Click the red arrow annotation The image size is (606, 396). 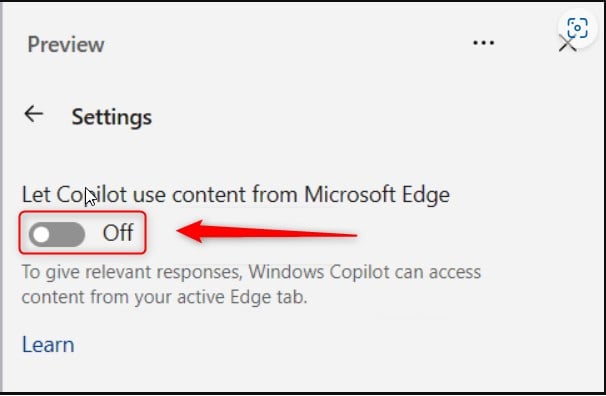tap(266, 232)
